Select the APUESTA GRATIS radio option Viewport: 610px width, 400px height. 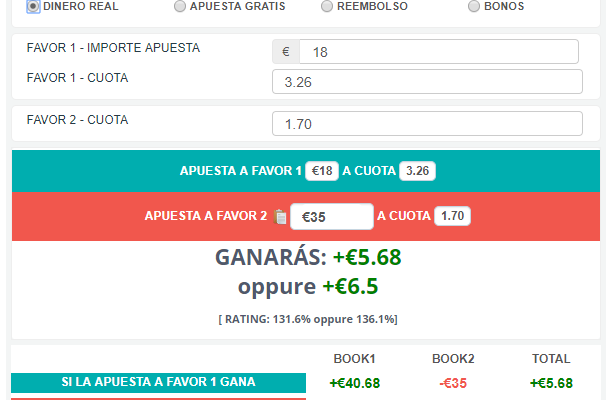[180, 6]
